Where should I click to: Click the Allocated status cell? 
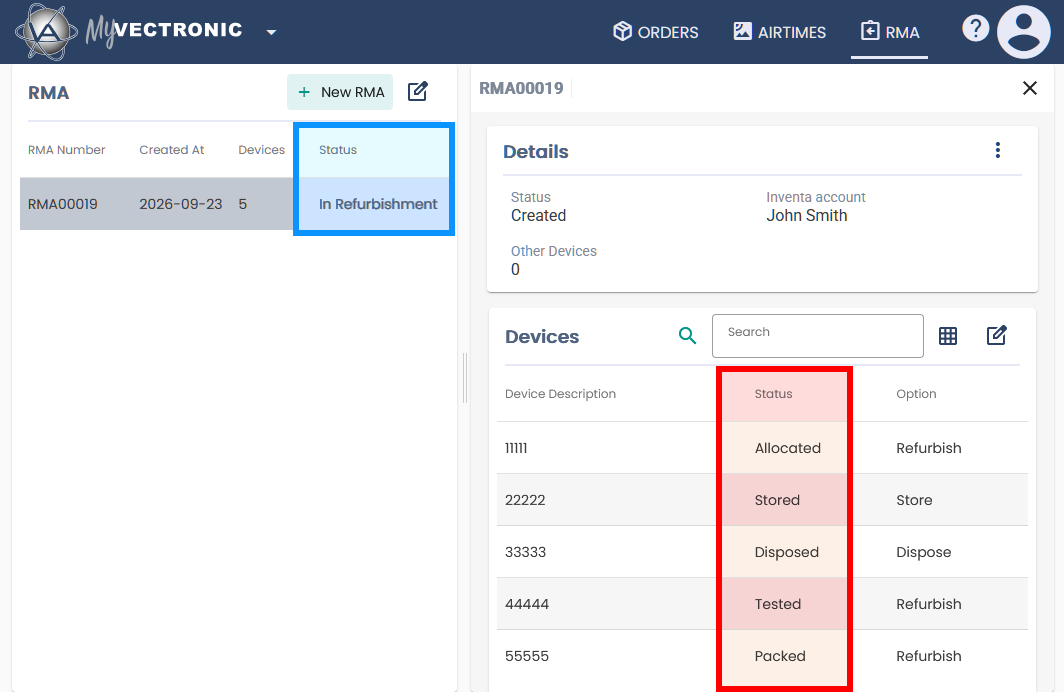(788, 448)
